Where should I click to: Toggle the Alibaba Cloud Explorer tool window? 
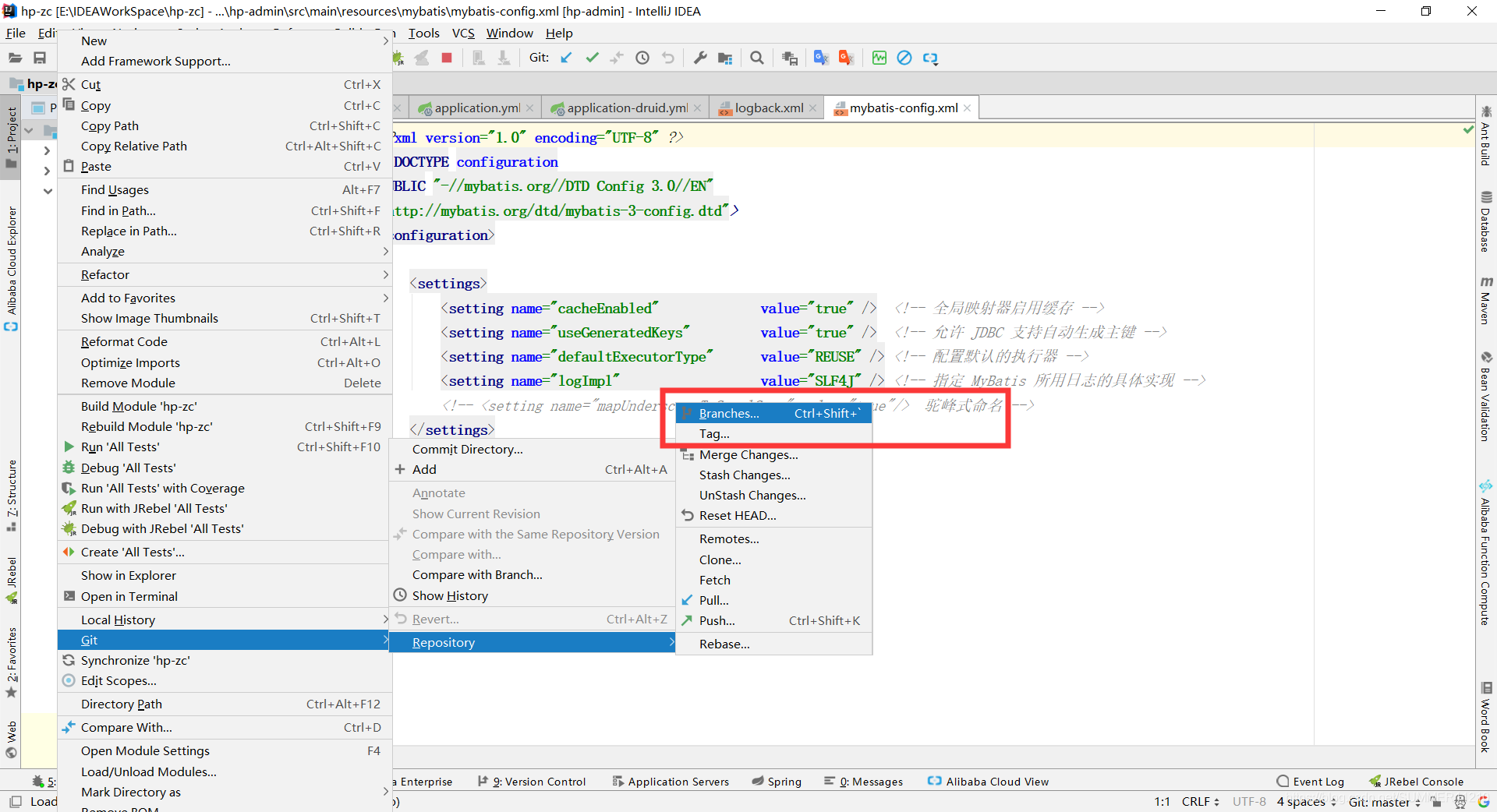pyautogui.click(x=11, y=269)
